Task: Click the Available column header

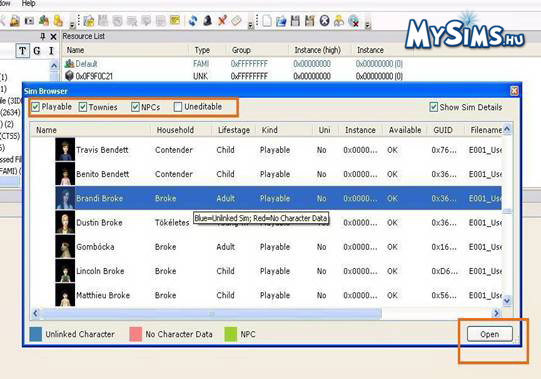Action: 405,130
